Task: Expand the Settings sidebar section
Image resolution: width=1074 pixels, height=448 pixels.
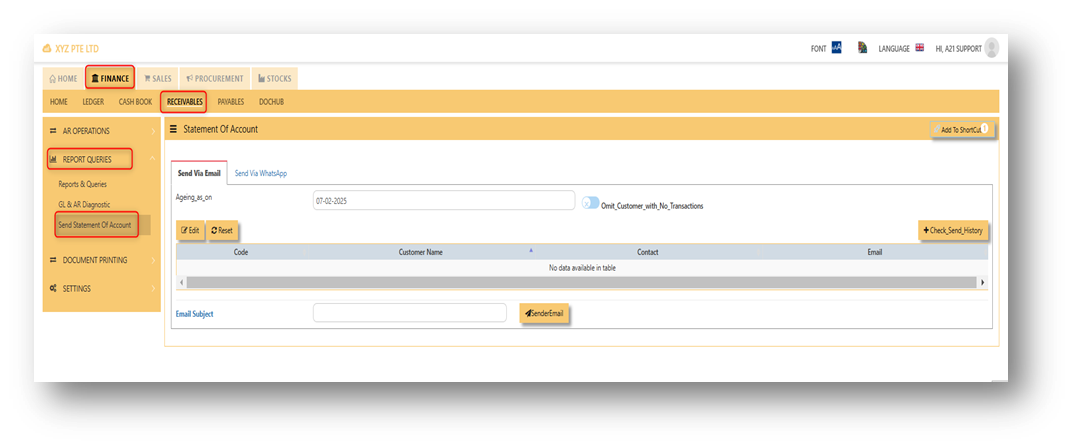Action: coord(101,288)
